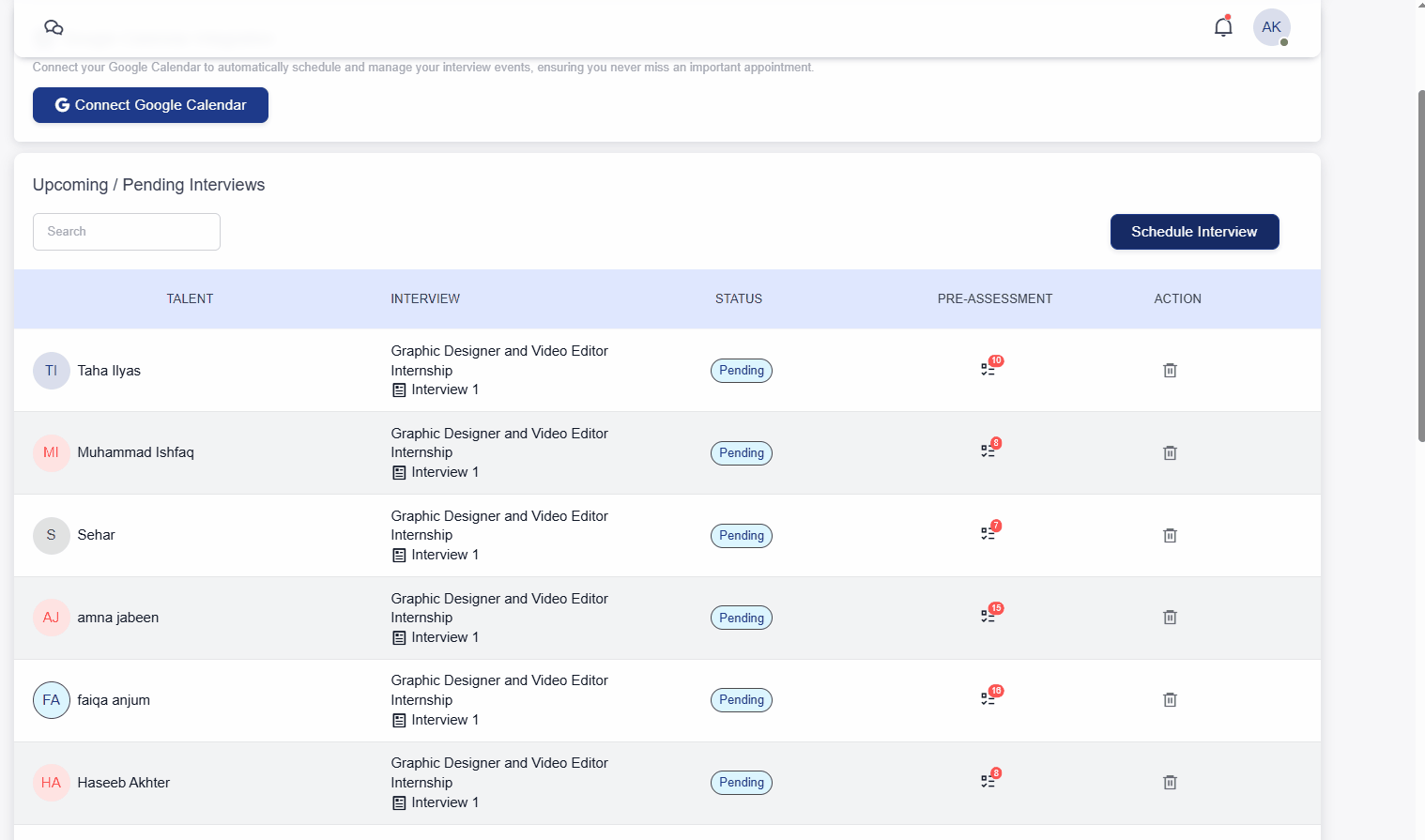Screen dimensions: 1425x840
Task: Click the Status column header
Action: [x=739, y=299]
